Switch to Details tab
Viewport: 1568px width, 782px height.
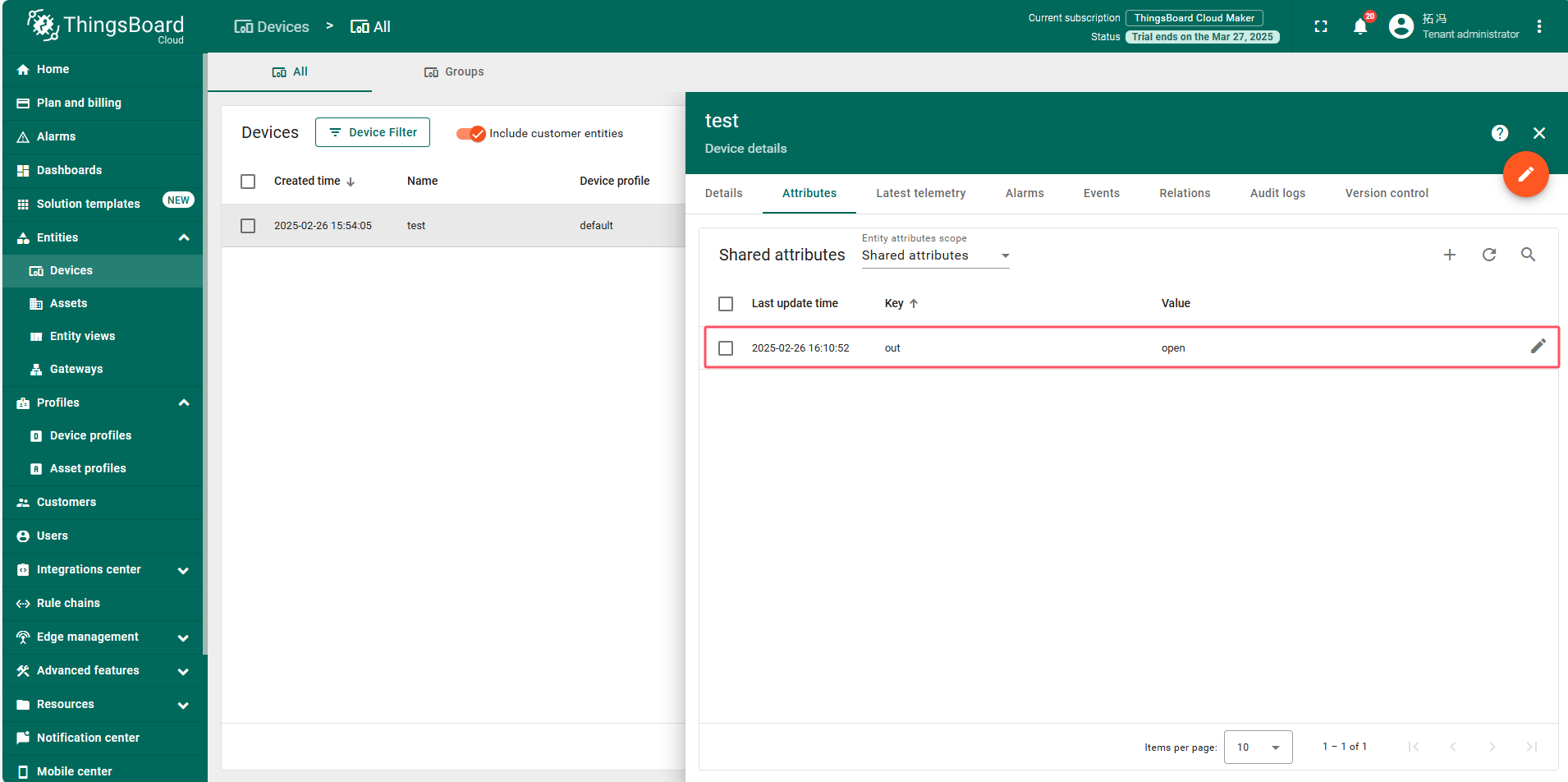723,193
